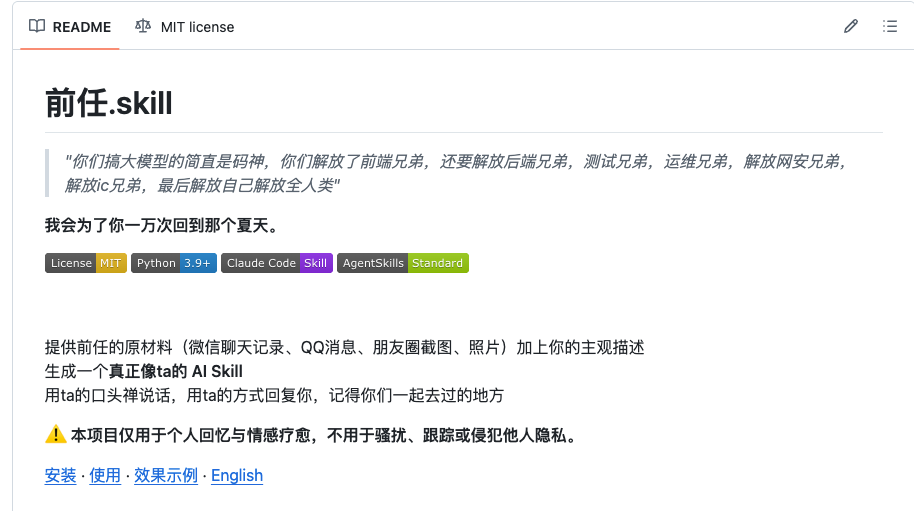Open the 安装 link
Image resolution: width=914 pixels, height=511 pixels.
point(61,475)
